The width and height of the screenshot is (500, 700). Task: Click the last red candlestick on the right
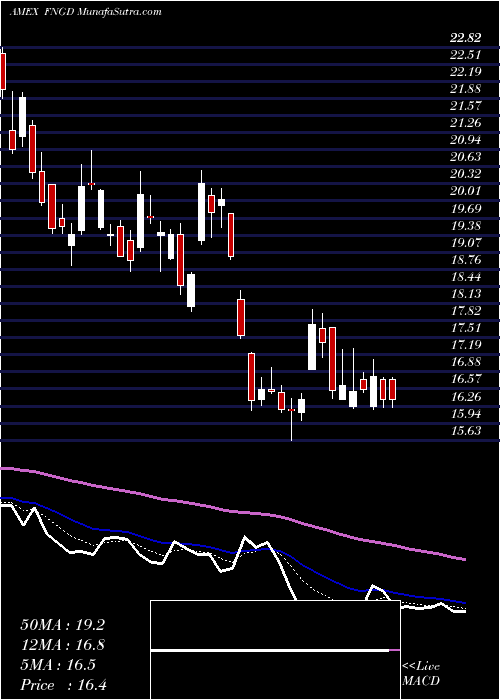pyautogui.click(x=393, y=389)
